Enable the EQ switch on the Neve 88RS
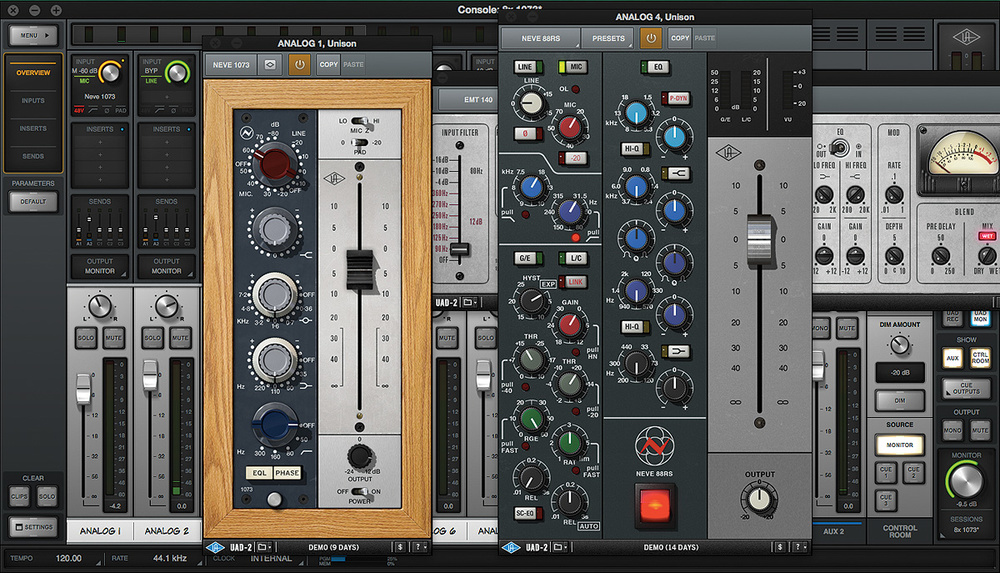This screenshot has width=1000, height=573. (x=657, y=67)
